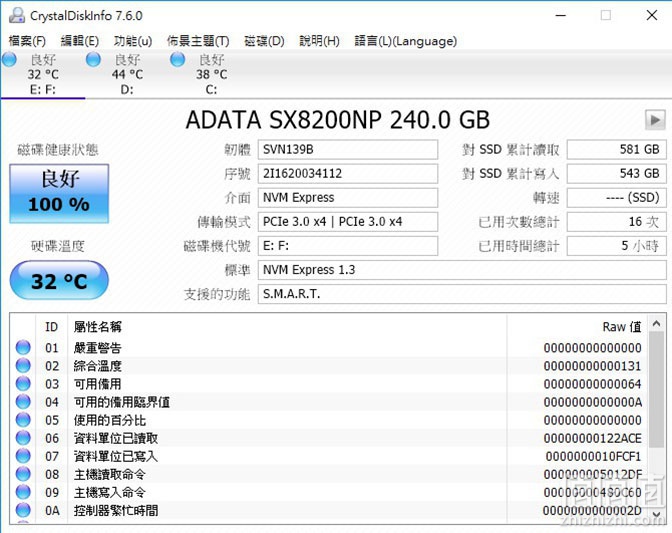This screenshot has width=672, height=533.
Task: Open the 編輯(E) menu
Action: (x=80, y=41)
